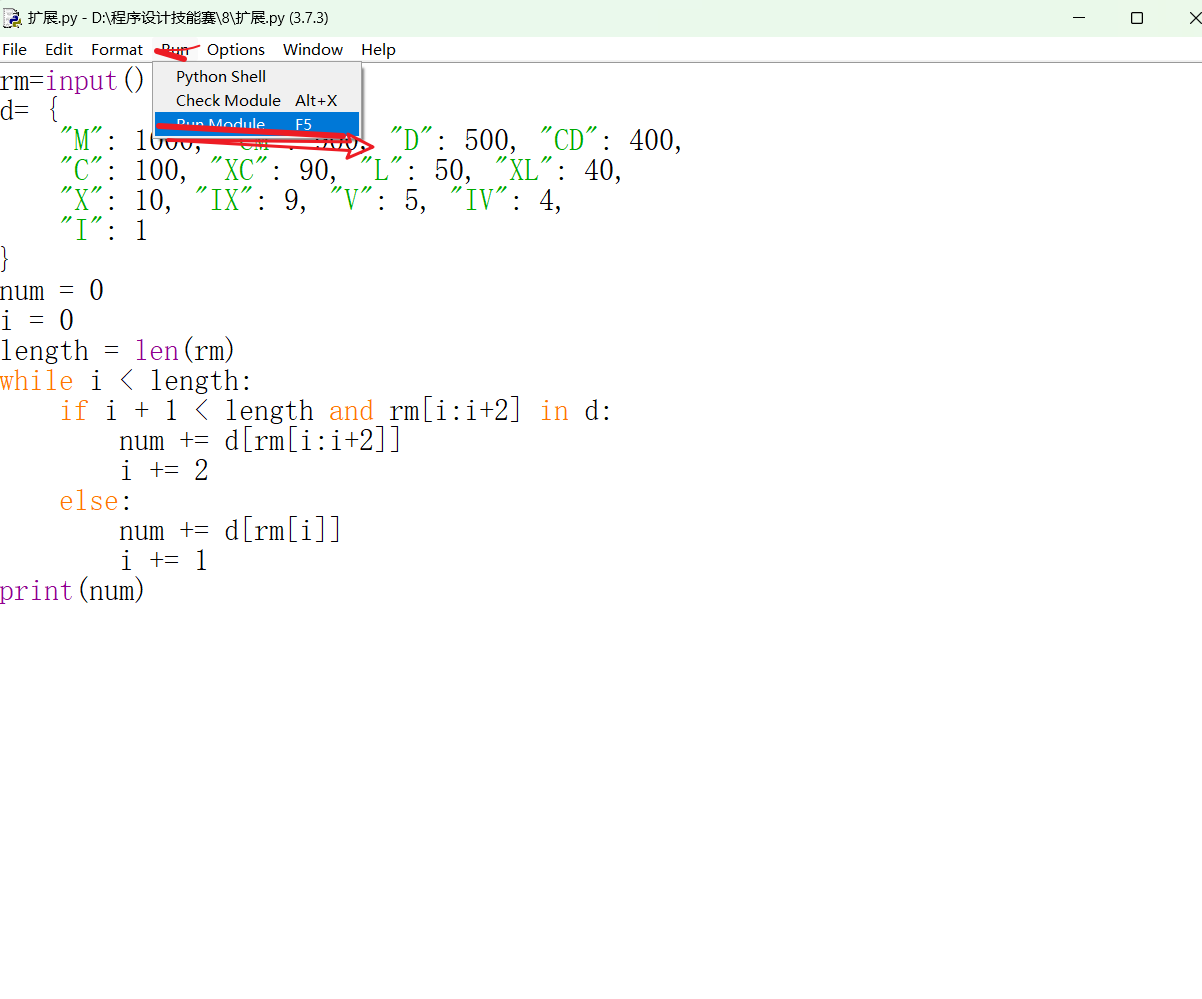Click the 'num += d[rm[i]]' line
1202x999 pixels.
(x=230, y=531)
